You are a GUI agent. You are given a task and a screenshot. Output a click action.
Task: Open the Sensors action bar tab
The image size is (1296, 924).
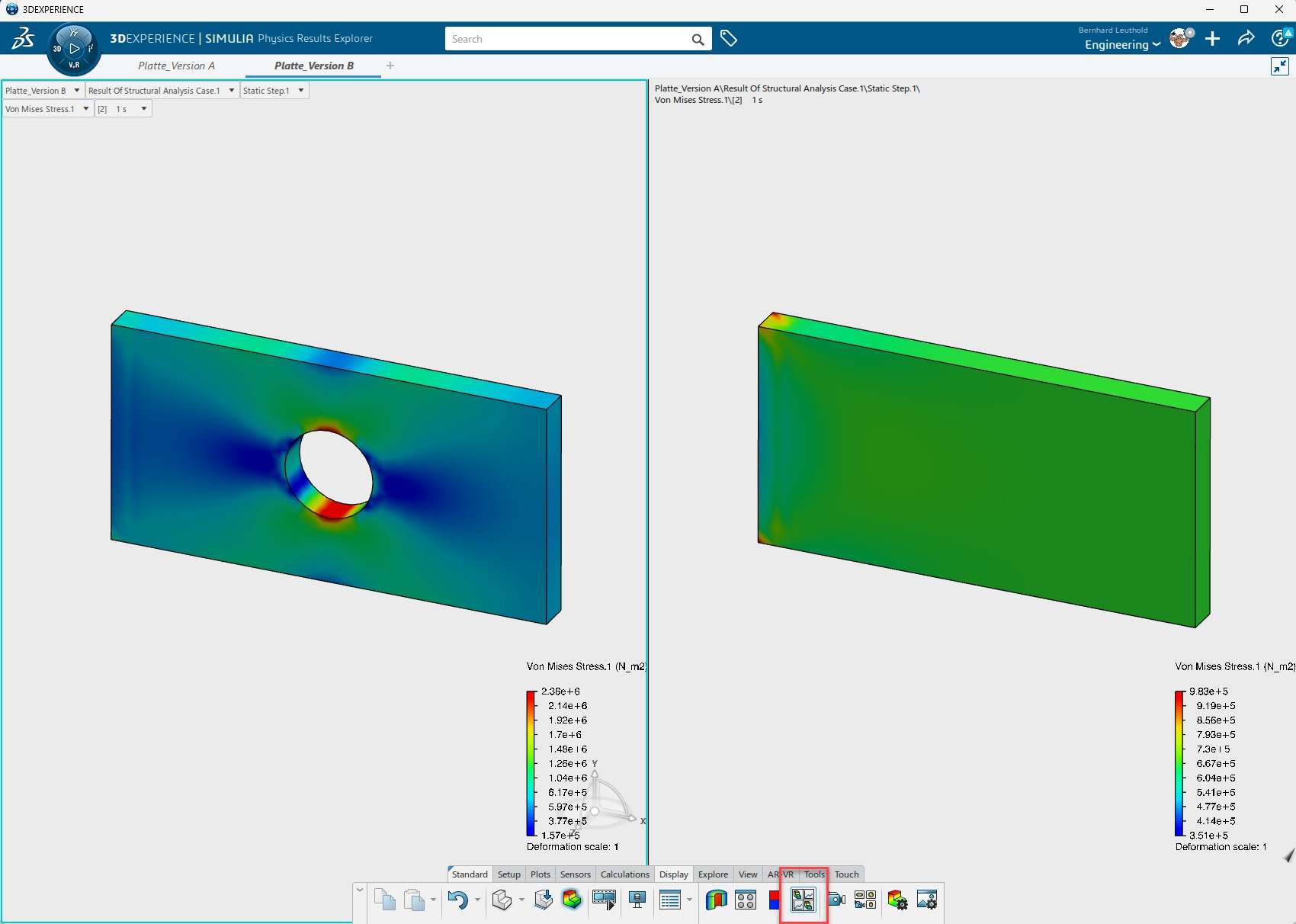pyautogui.click(x=575, y=874)
